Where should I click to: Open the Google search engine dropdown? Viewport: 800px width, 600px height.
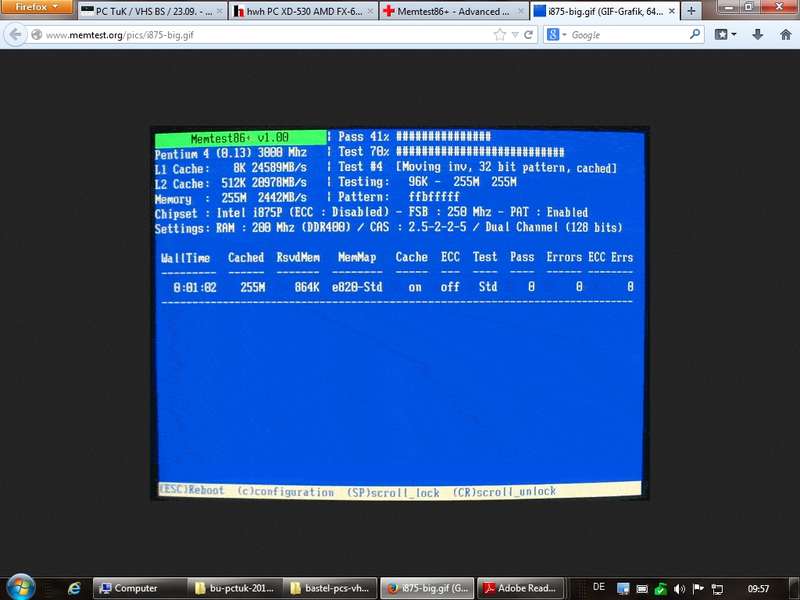coord(556,35)
